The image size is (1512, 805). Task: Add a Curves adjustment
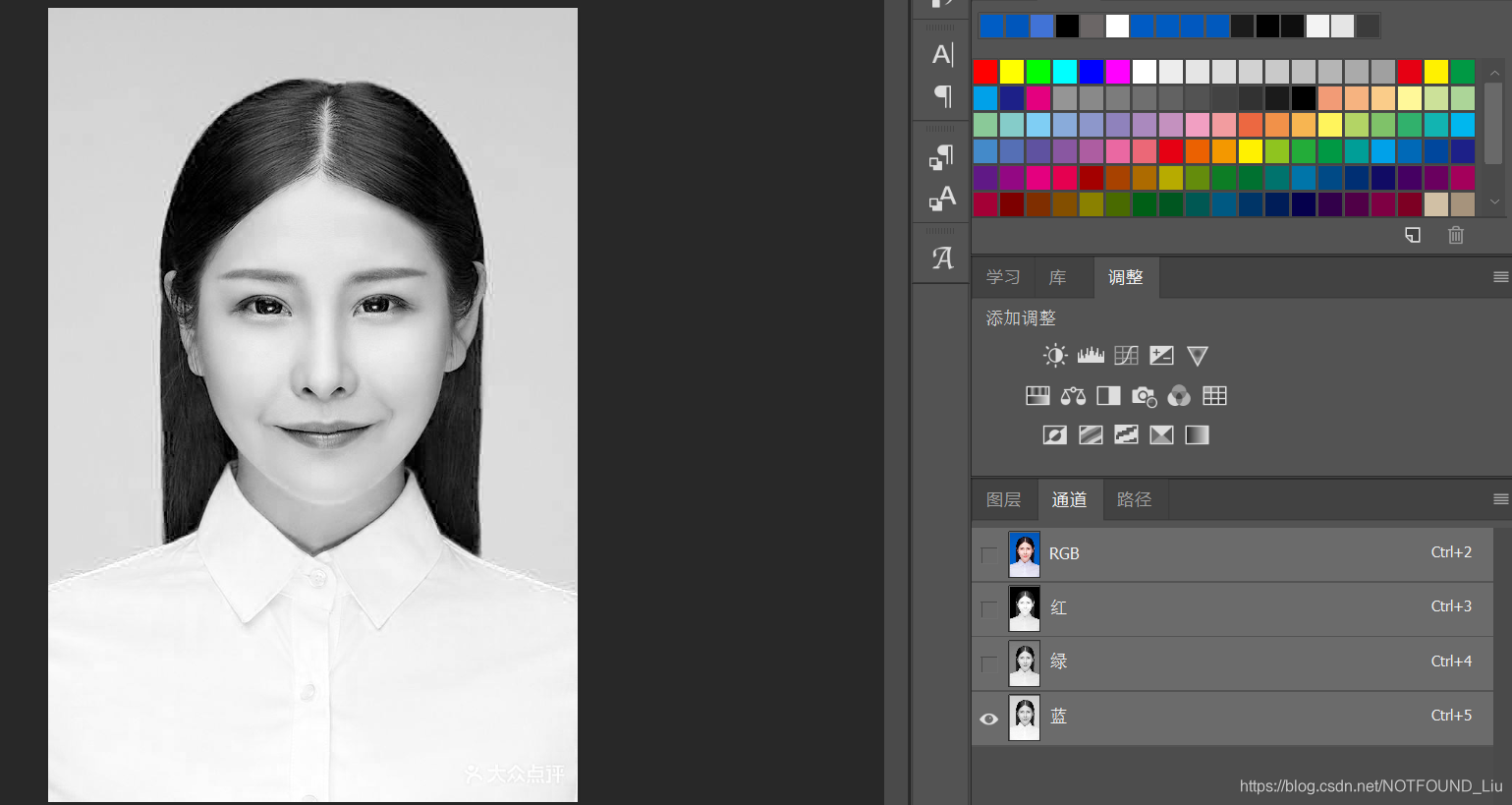tap(1126, 356)
